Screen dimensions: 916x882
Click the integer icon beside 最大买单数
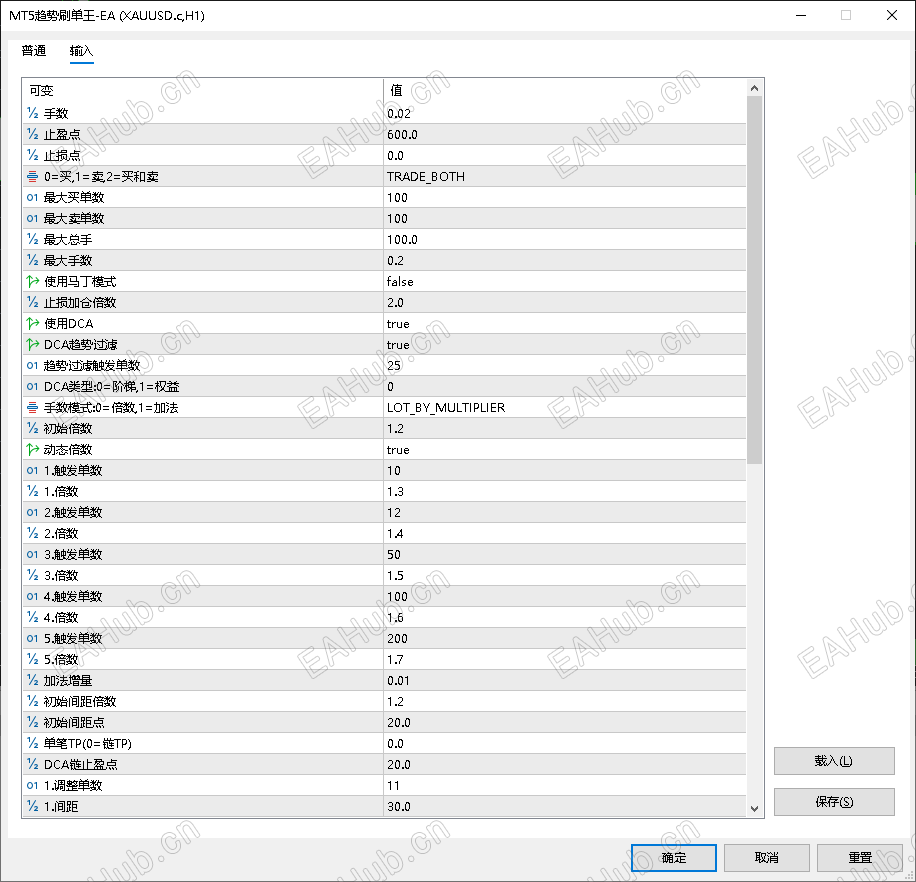(x=33, y=197)
